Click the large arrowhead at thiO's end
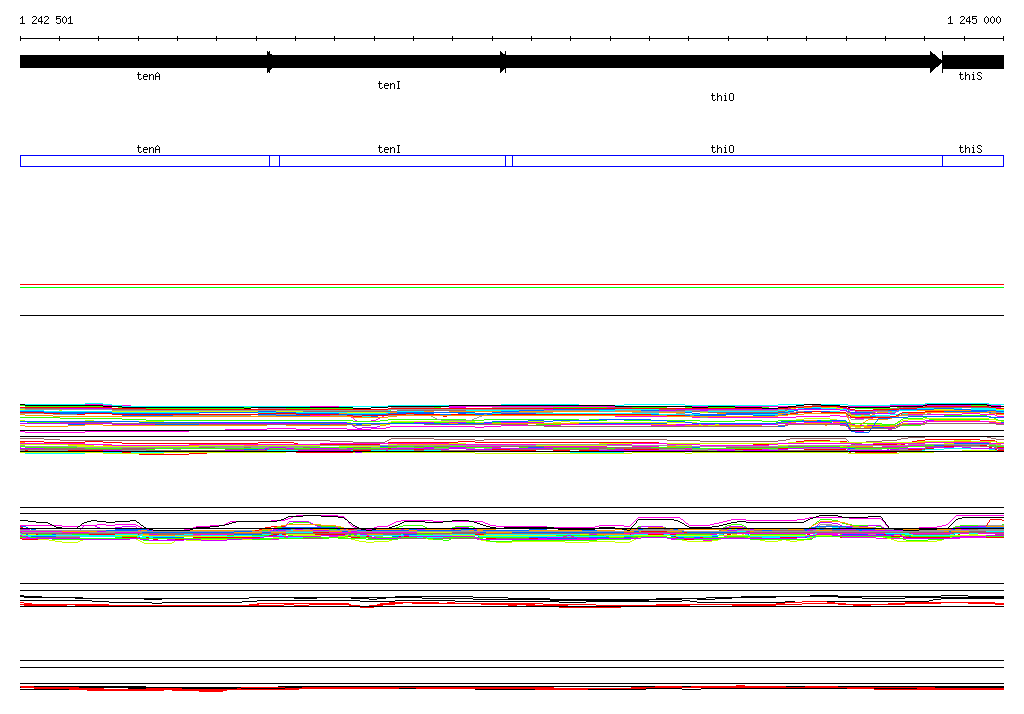Viewport: 1024px width, 714px height. 935,62
